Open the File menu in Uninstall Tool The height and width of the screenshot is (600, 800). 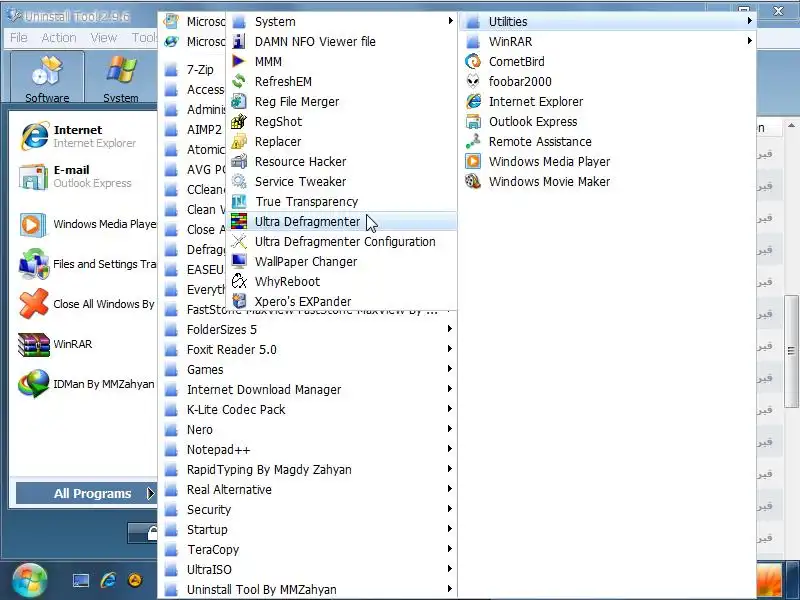[19, 38]
